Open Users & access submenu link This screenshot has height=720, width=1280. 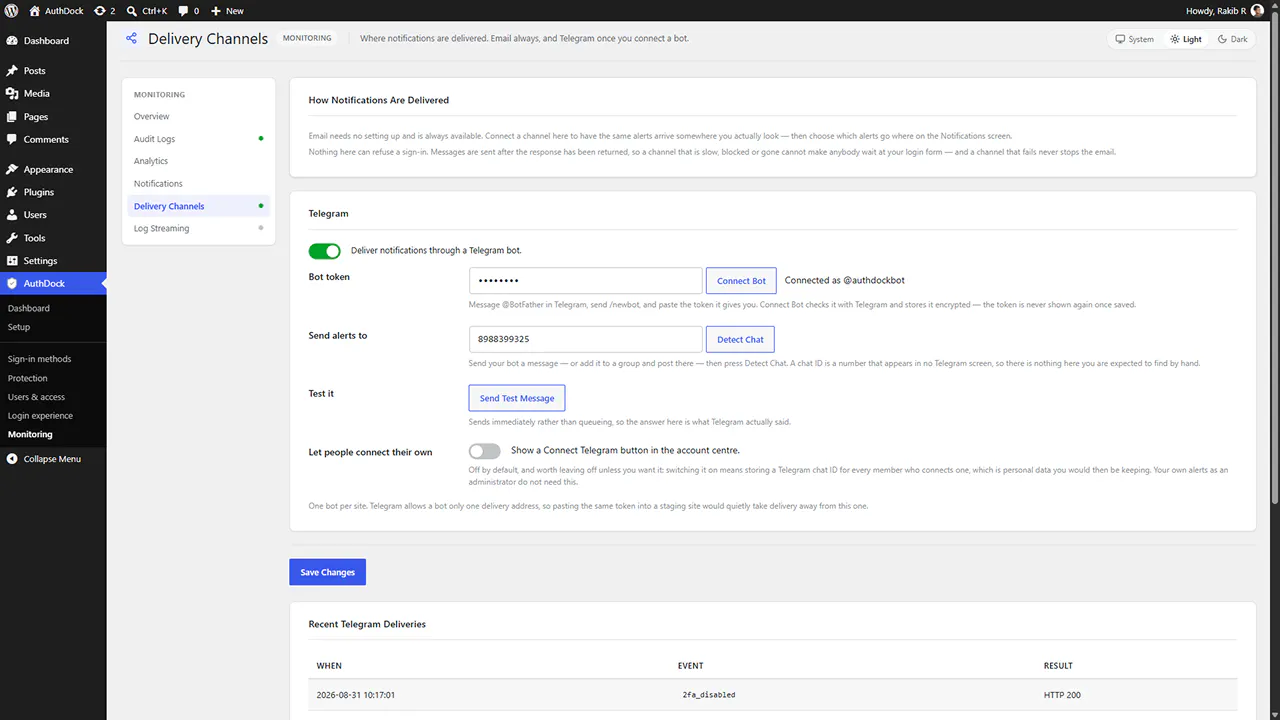click(36, 397)
